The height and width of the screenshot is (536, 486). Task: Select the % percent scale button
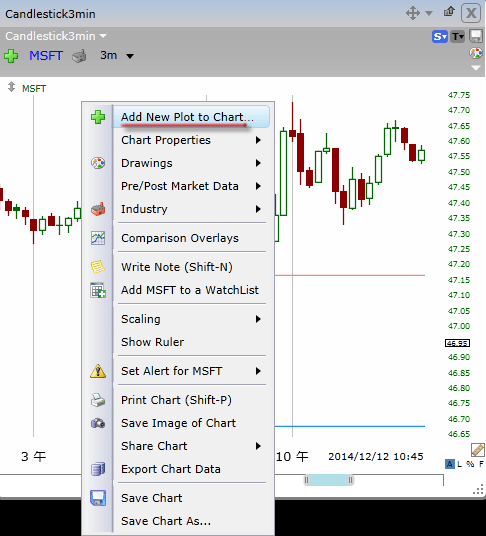[470, 464]
